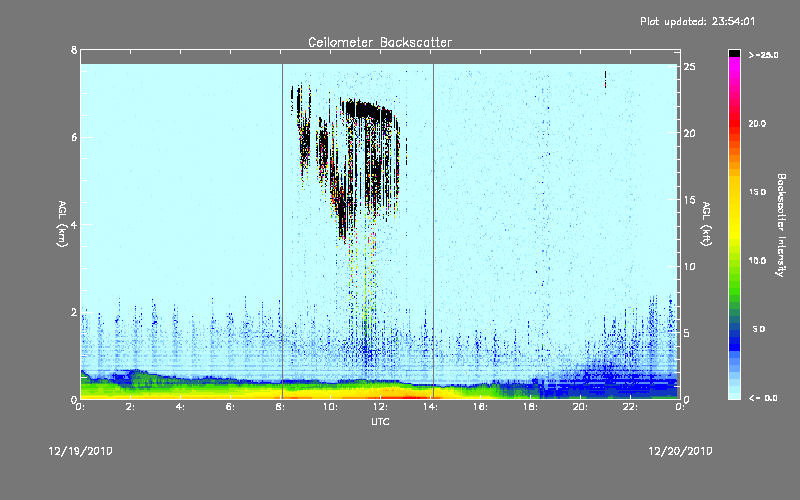Click the "Ceilometer Backscatter" plot title
The image size is (800, 500).
380,42
